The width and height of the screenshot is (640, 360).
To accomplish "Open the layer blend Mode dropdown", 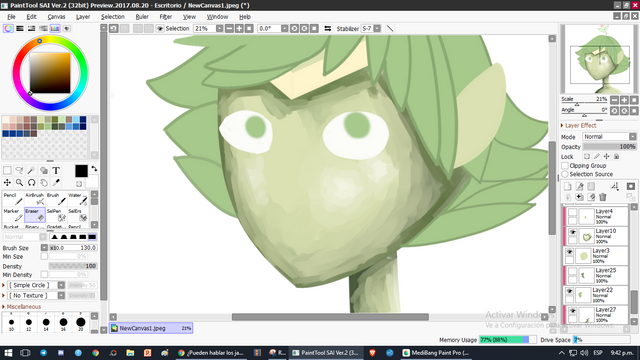I will click(x=609, y=137).
